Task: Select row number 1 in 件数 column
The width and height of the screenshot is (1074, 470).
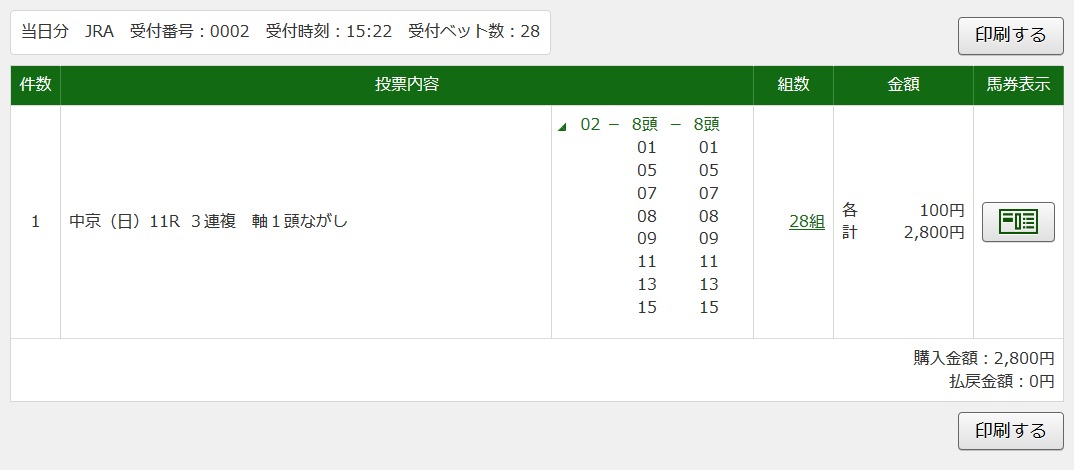Action: click(35, 222)
